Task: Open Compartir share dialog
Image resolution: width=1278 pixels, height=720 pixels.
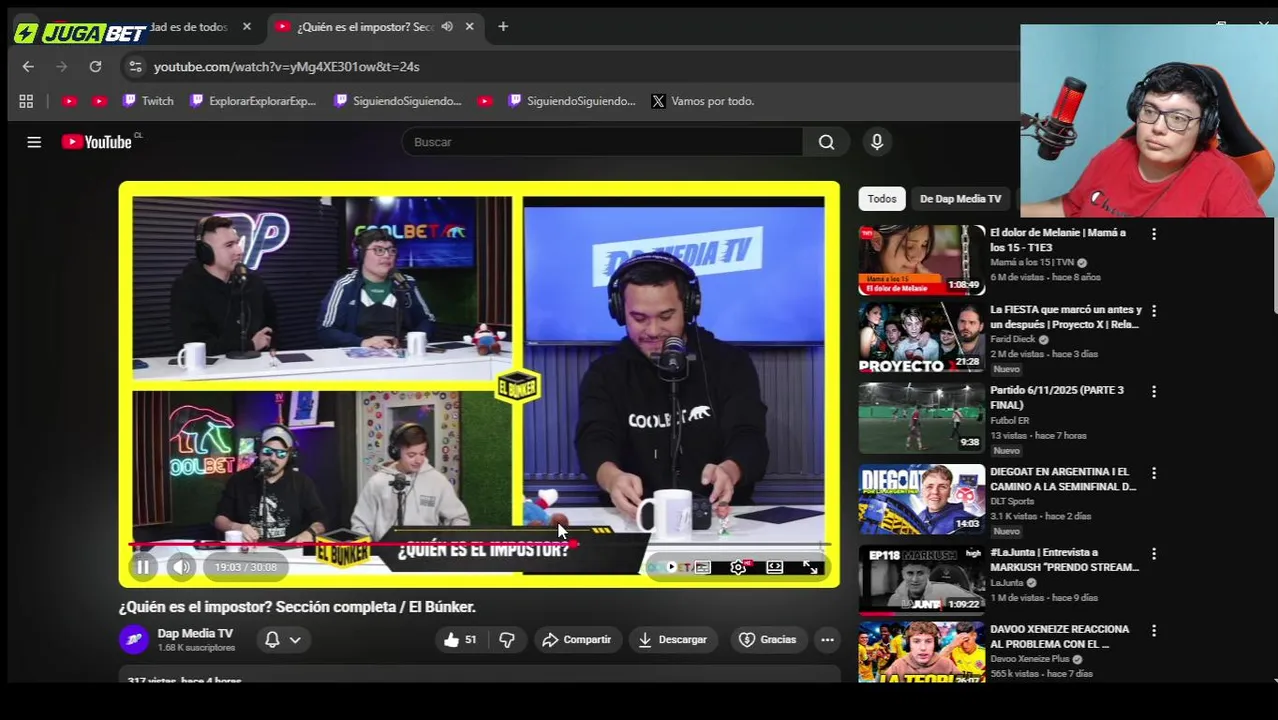Action: tap(576, 640)
